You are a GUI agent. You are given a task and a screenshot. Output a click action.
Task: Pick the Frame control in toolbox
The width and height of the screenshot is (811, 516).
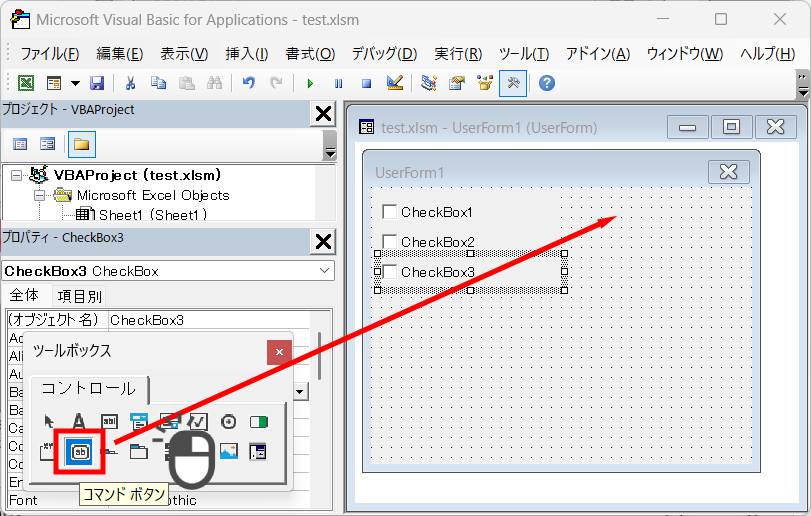coord(48,451)
